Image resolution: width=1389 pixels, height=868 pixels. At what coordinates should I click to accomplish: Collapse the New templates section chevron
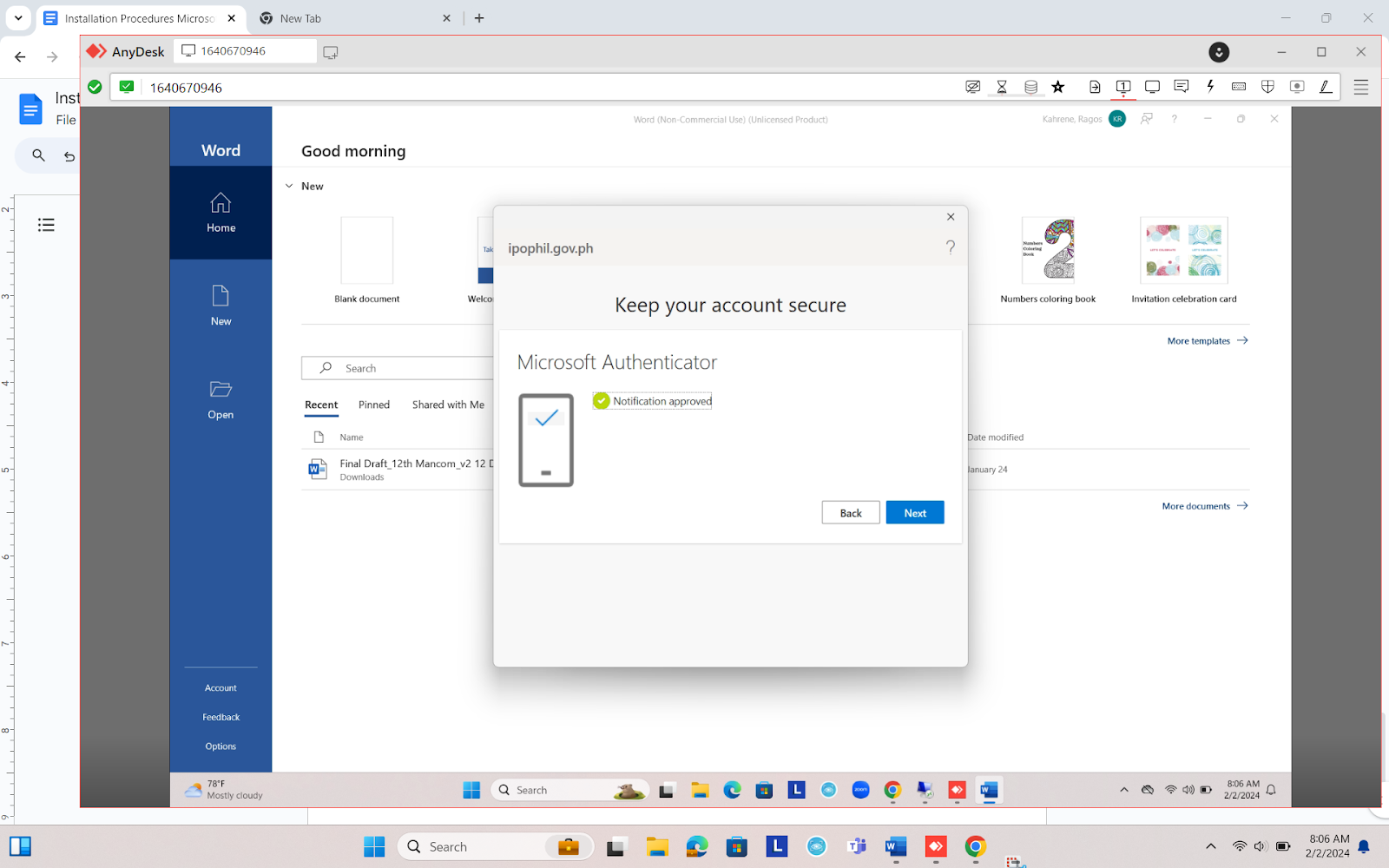[x=289, y=186]
